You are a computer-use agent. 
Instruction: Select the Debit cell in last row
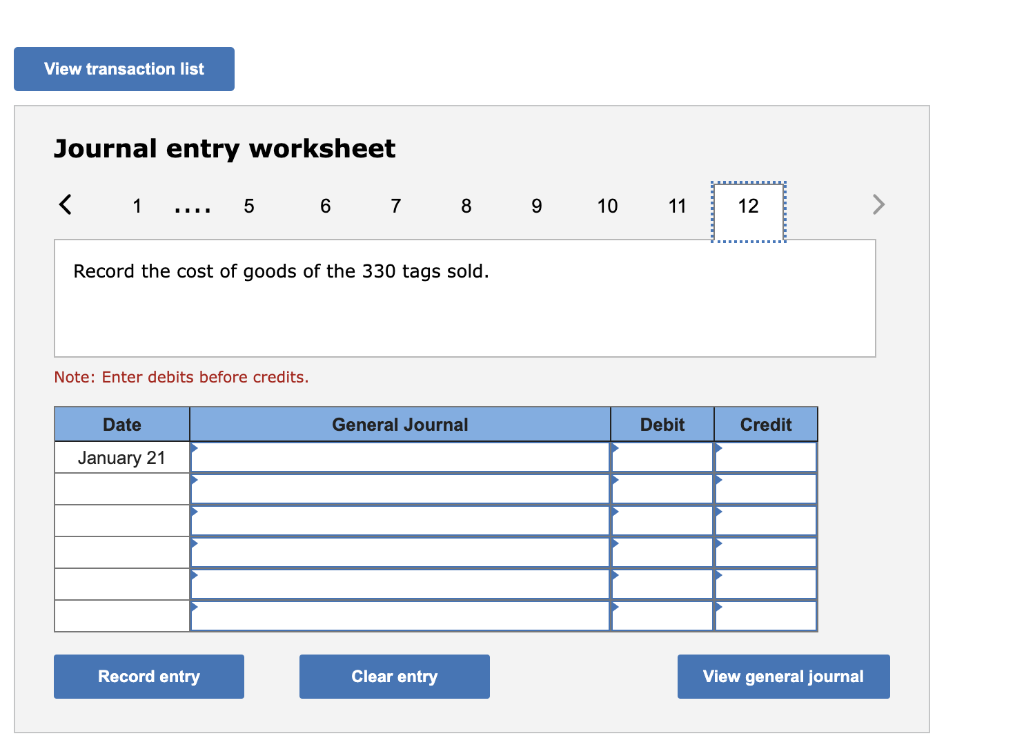tap(662, 616)
